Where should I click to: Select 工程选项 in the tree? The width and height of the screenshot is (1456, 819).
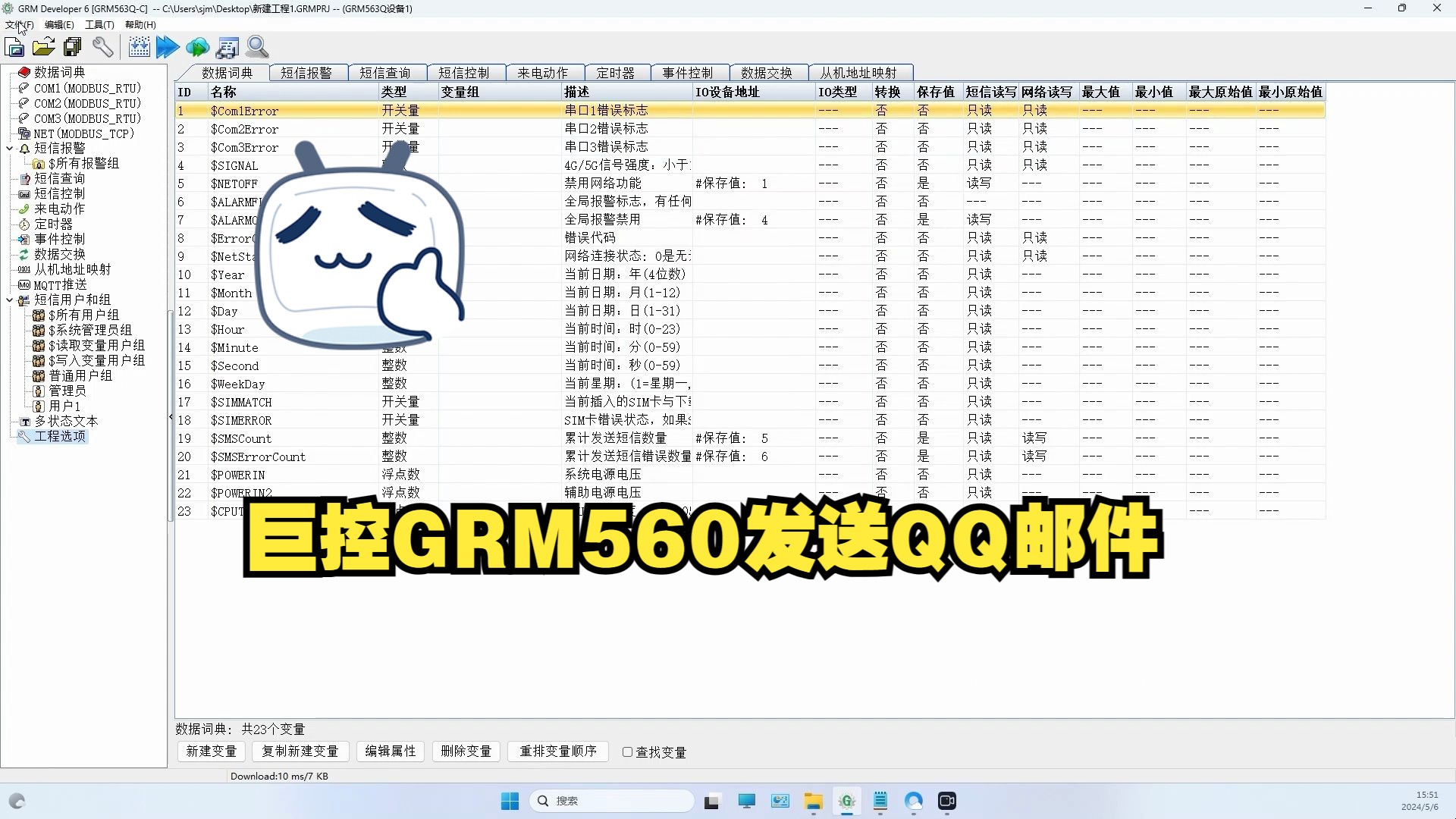pos(59,436)
